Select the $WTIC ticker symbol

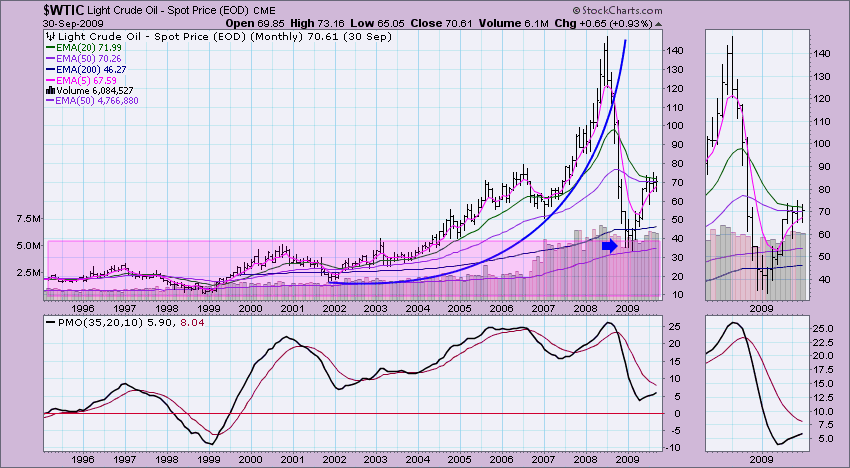pos(63,10)
